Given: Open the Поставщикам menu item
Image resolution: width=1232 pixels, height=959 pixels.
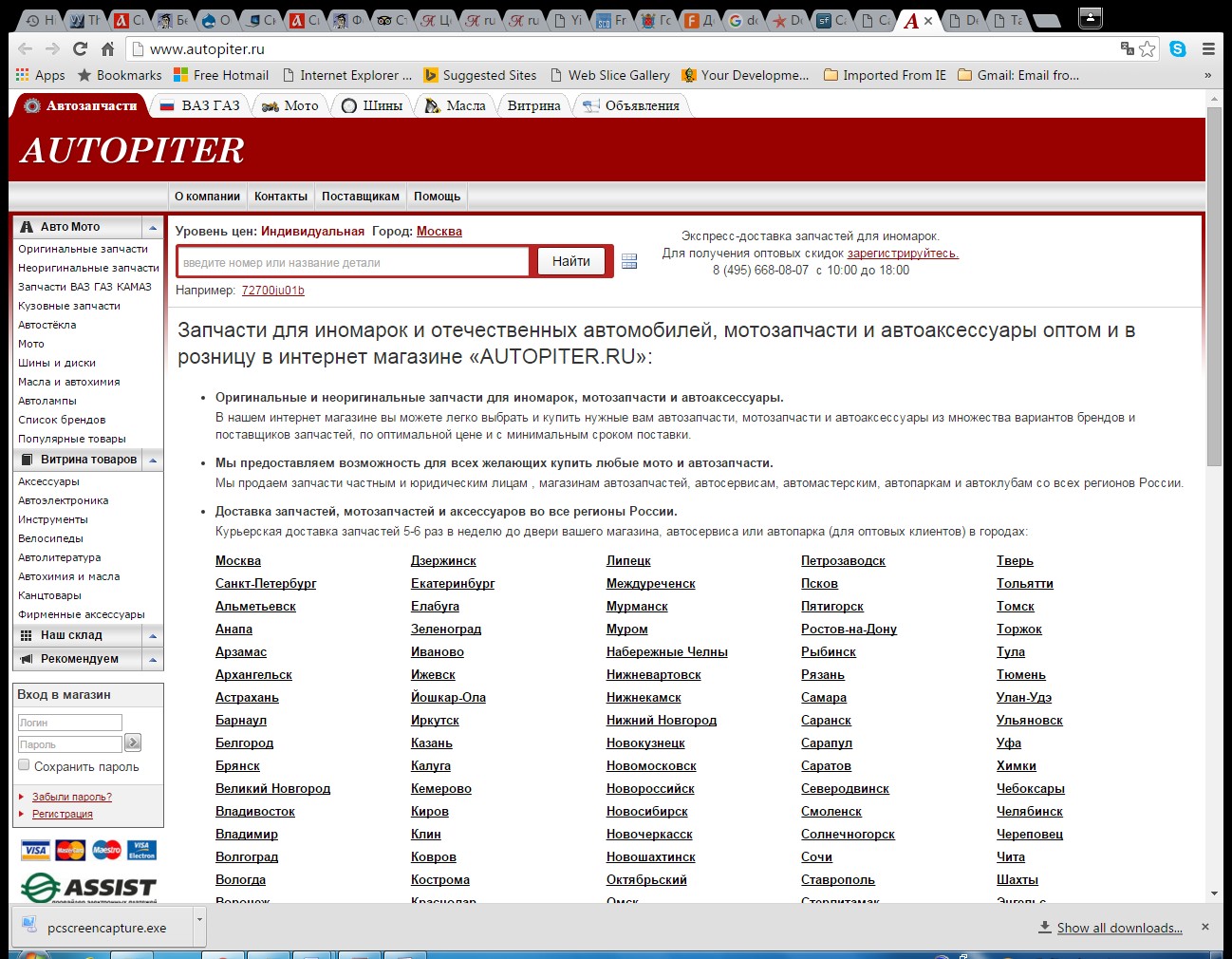Looking at the screenshot, I should [x=361, y=197].
